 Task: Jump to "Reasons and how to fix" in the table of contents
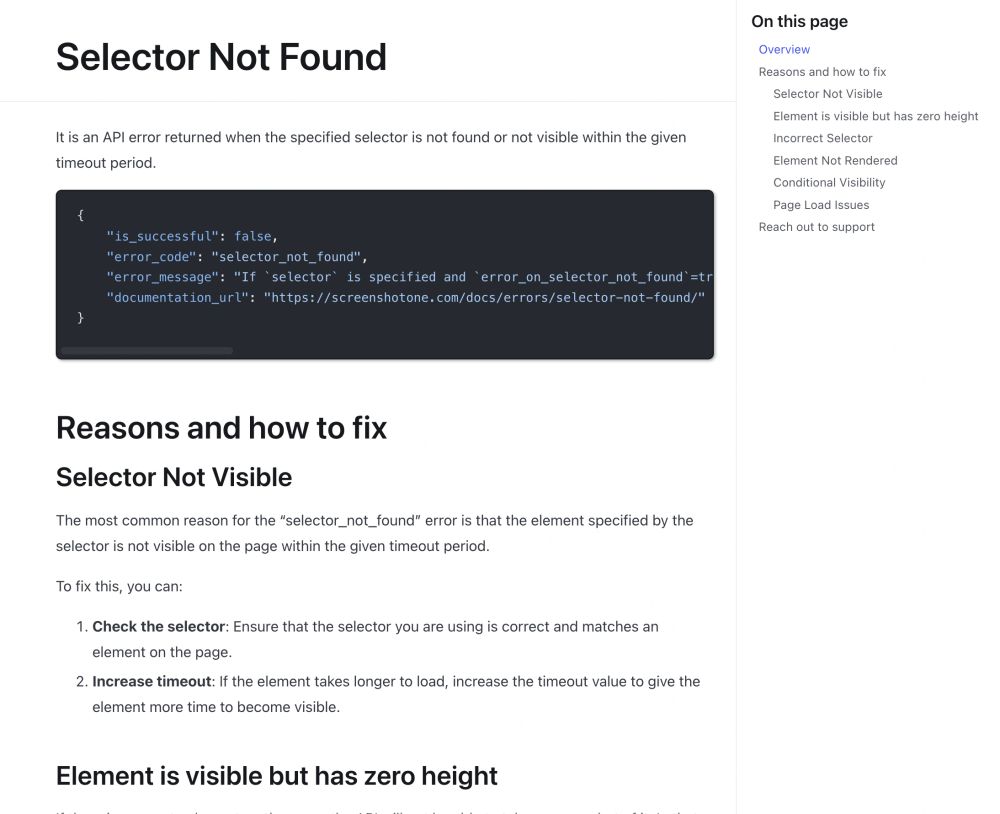[822, 72]
